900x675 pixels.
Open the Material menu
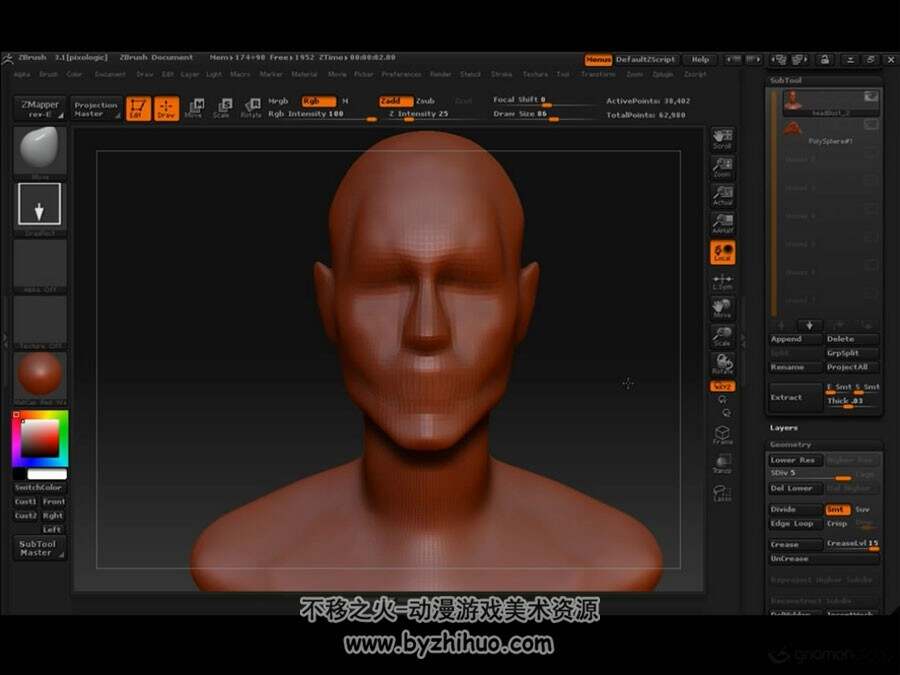[x=304, y=75]
